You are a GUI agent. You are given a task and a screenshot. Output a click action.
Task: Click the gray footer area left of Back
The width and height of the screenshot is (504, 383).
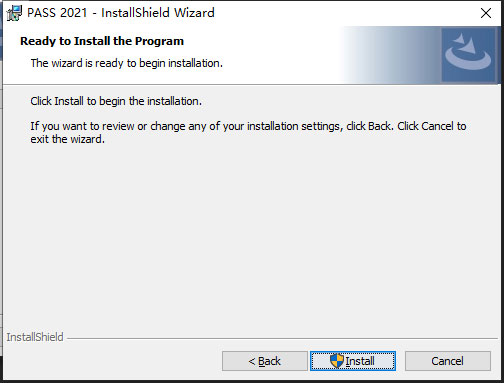[x=112, y=361]
